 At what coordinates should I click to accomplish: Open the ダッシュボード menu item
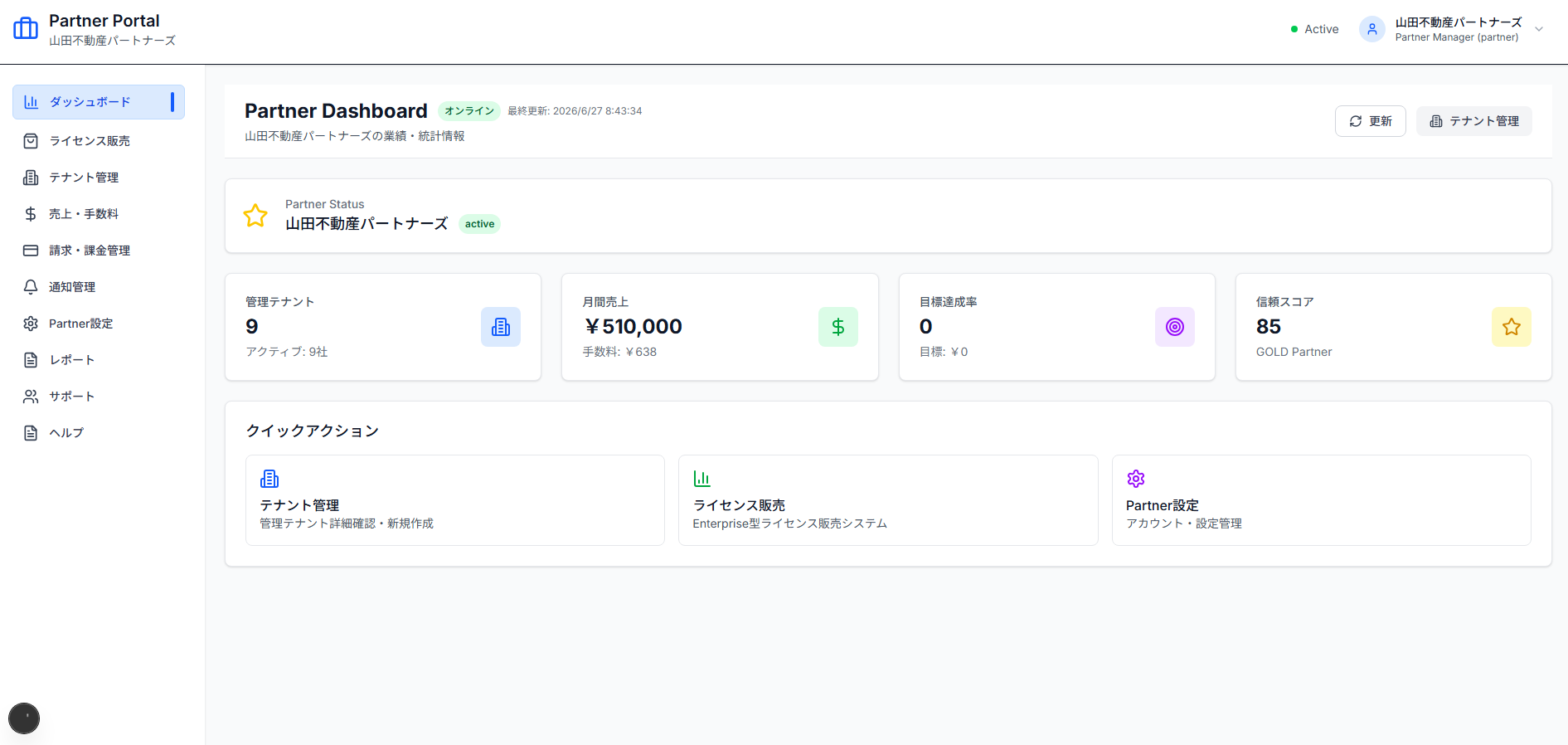point(99,102)
